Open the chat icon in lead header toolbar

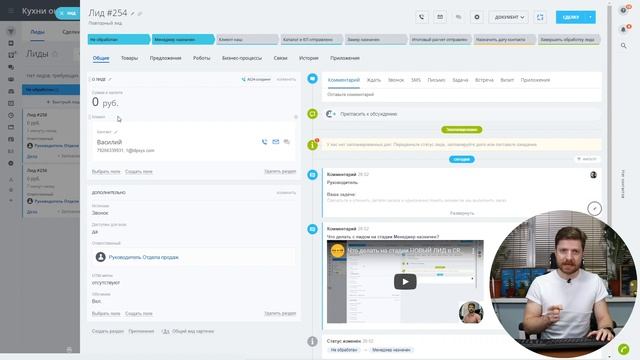pos(458,17)
